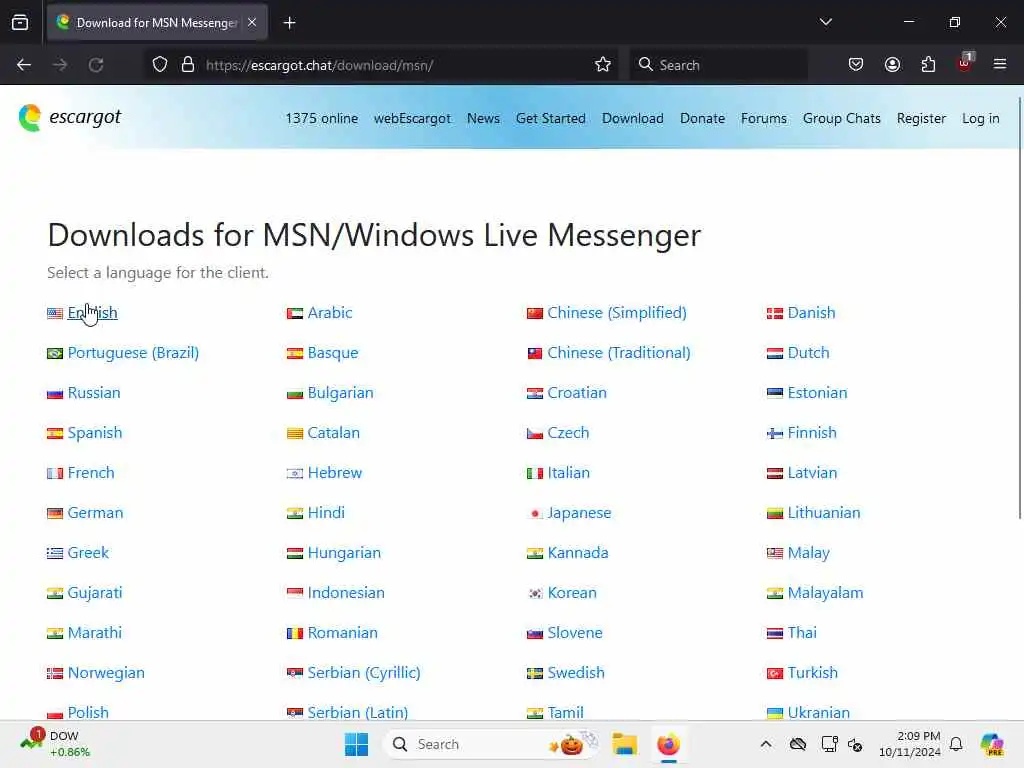Click the 1375 online link
Viewport: 1024px width, 768px height.
[321, 118]
